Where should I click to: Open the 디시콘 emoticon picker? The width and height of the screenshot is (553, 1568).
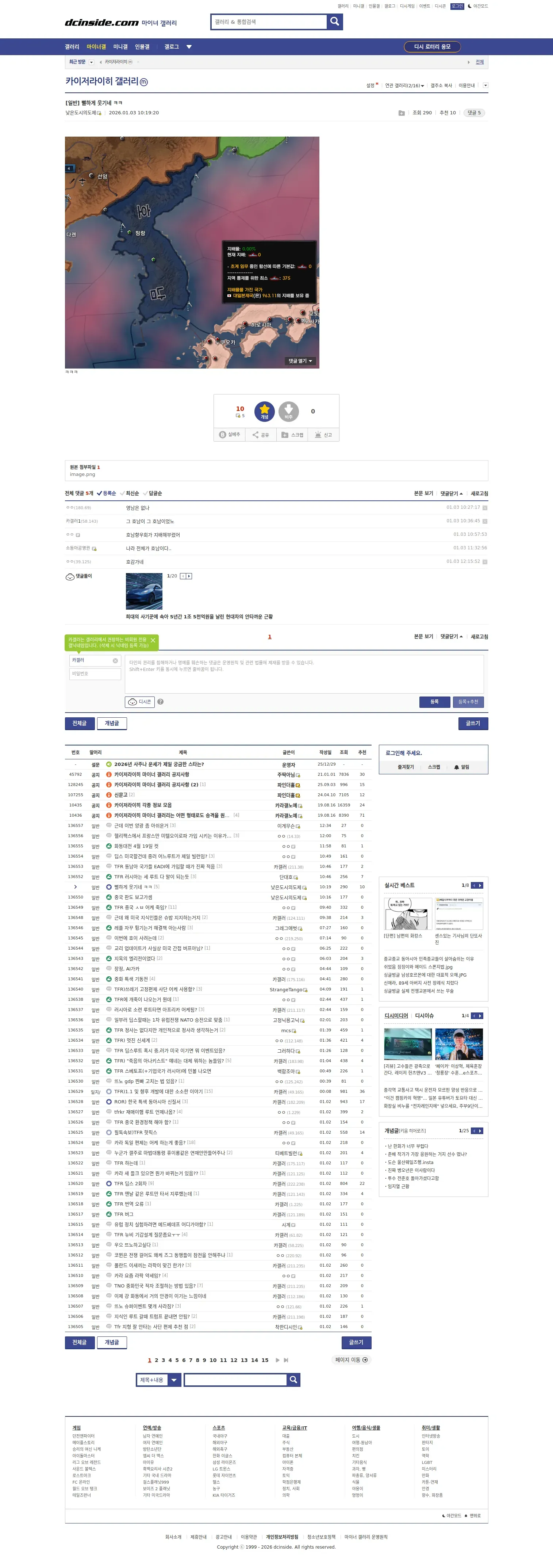click(140, 702)
